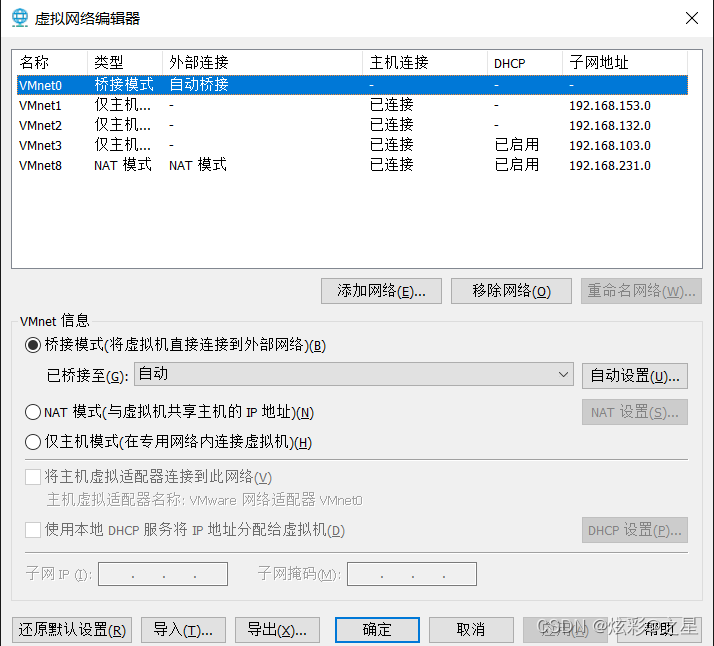Select the VMnet1 row in network list
The height and width of the screenshot is (646, 714).
tap(352, 105)
